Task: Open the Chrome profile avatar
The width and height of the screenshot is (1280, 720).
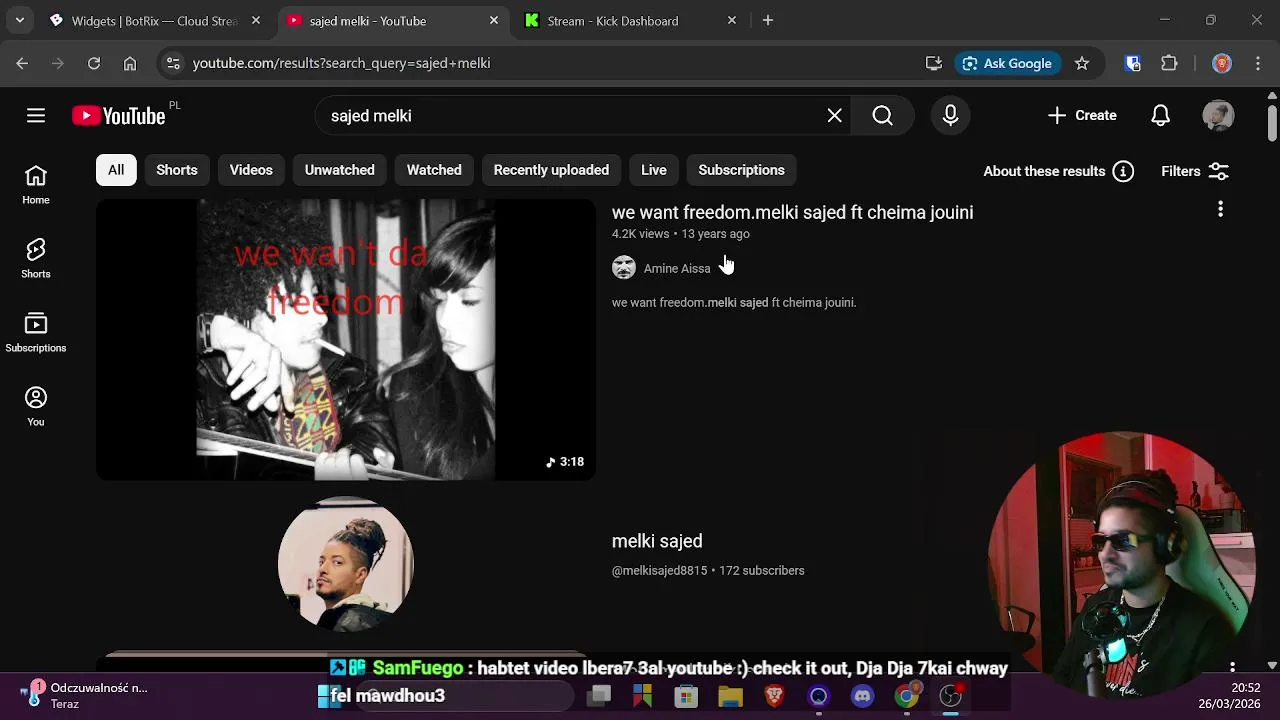Action: (x=1222, y=63)
